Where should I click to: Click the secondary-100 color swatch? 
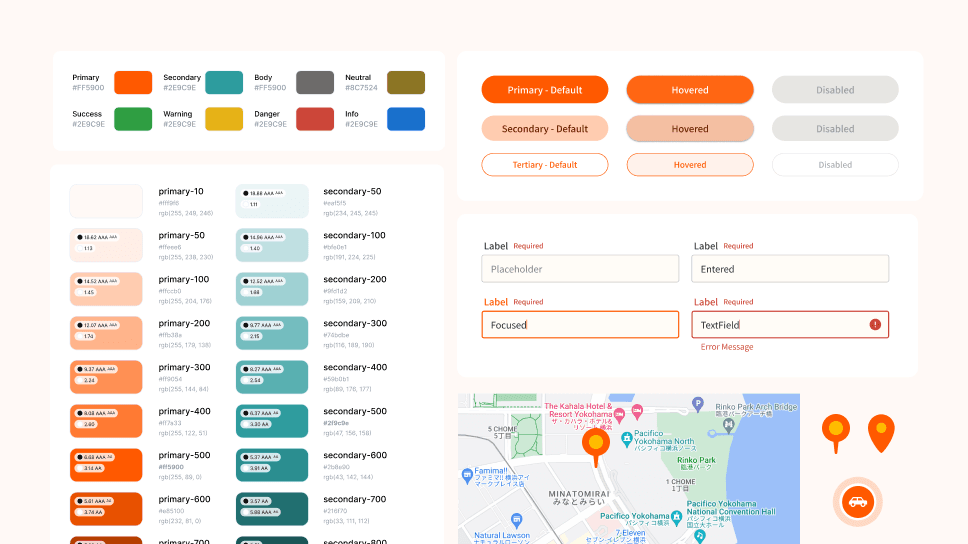coord(272,245)
